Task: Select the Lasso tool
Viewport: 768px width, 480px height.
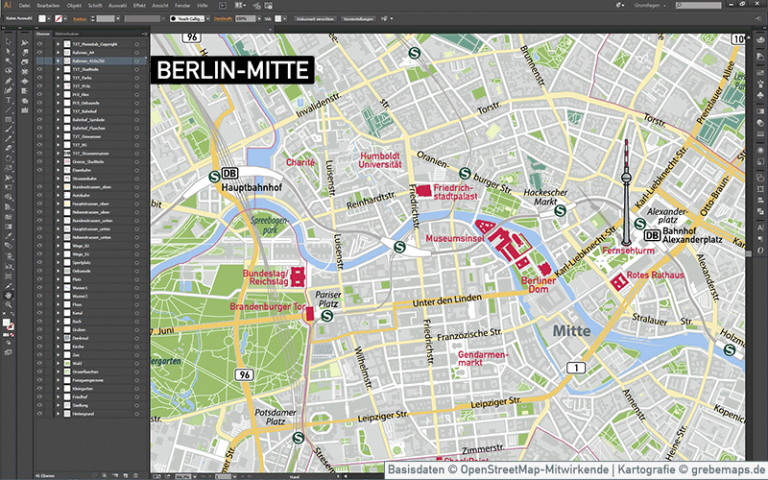Action: 8,71
